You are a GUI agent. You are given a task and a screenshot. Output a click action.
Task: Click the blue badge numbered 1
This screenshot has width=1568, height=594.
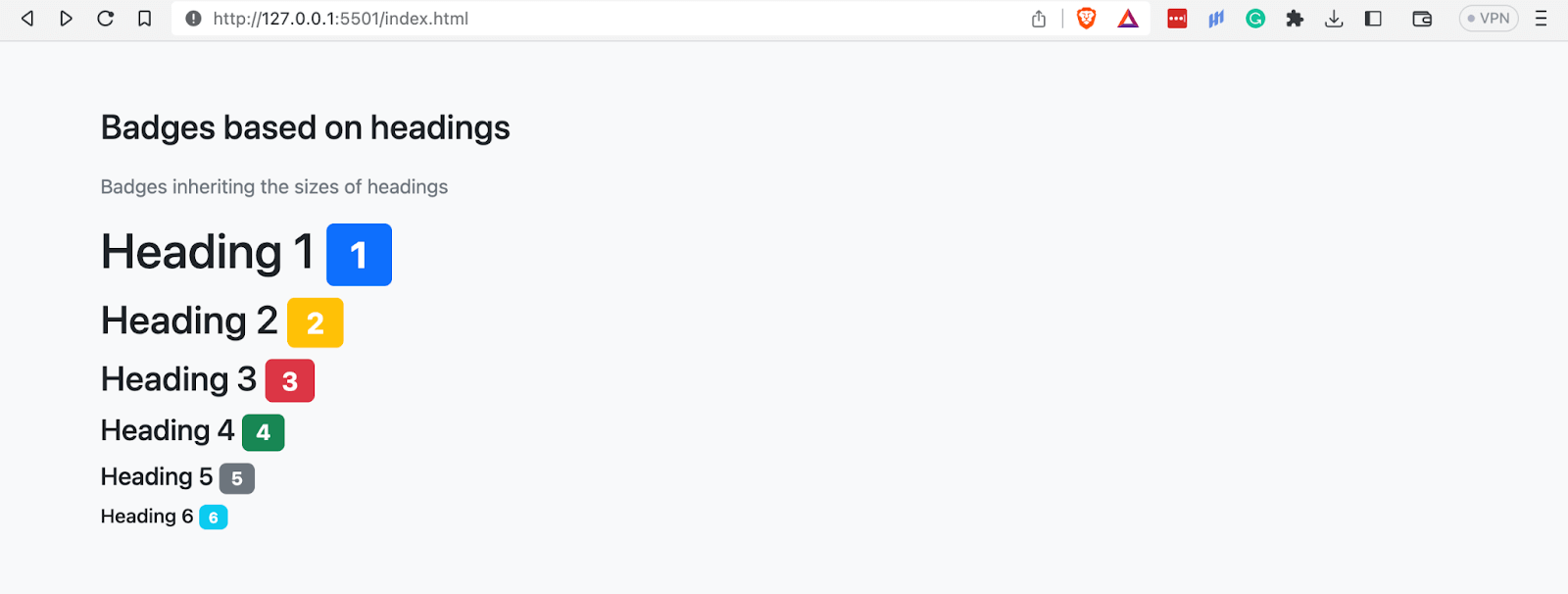pos(359,255)
